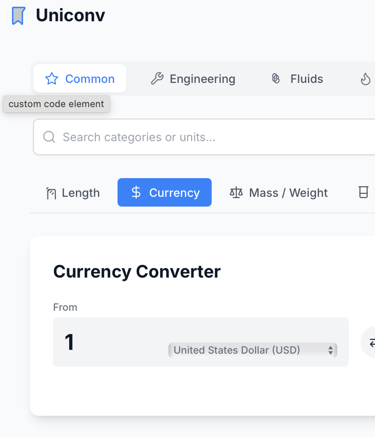The image size is (375, 437).
Task: Click the wrench icon beside Engineering
Action: tap(157, 79)
